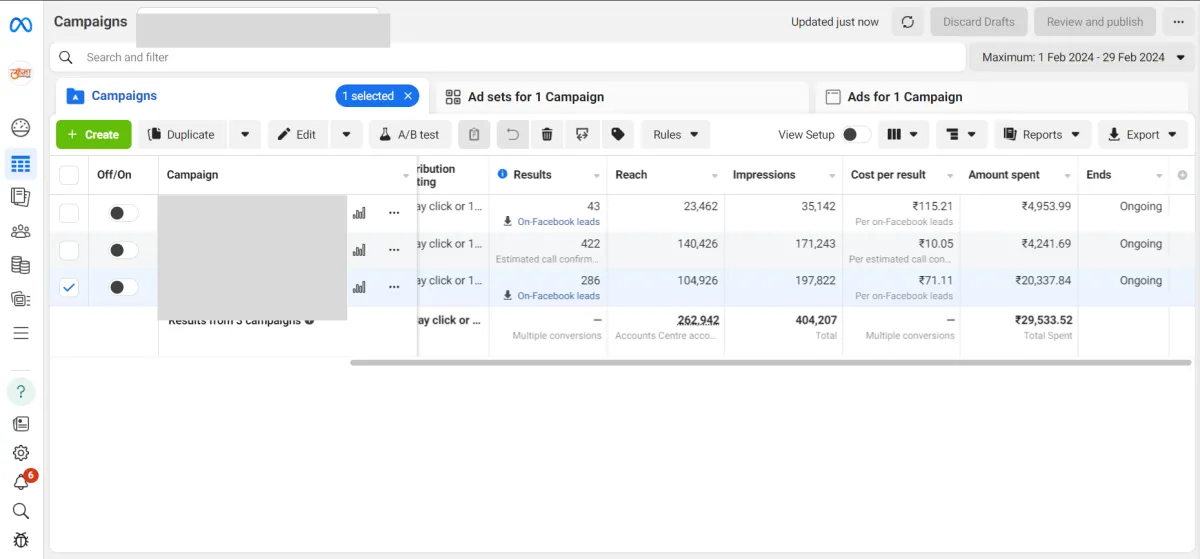Click the Paste clipboard toolbar icon
The image size is (1200, 559).
click(x=474, y=135)
